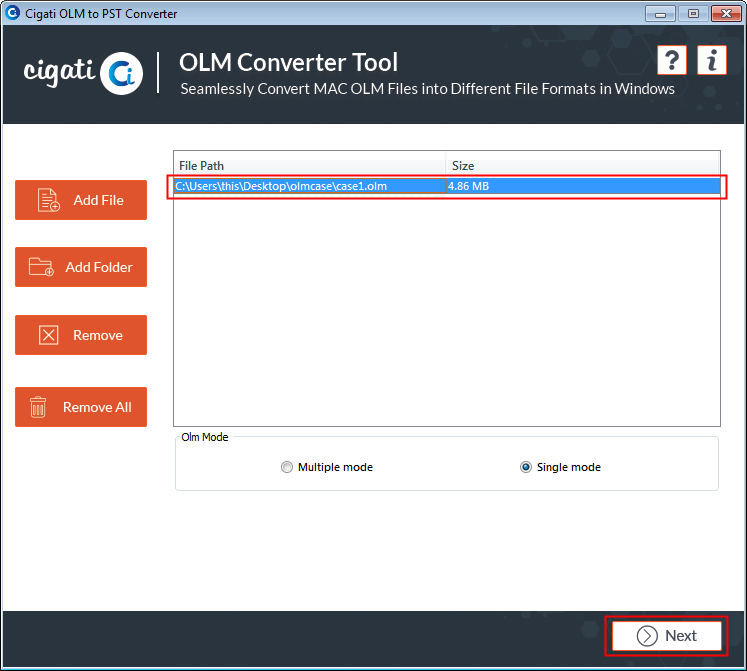Open the info icon in header
Screen dimensions: 747x671
(711, 61)
